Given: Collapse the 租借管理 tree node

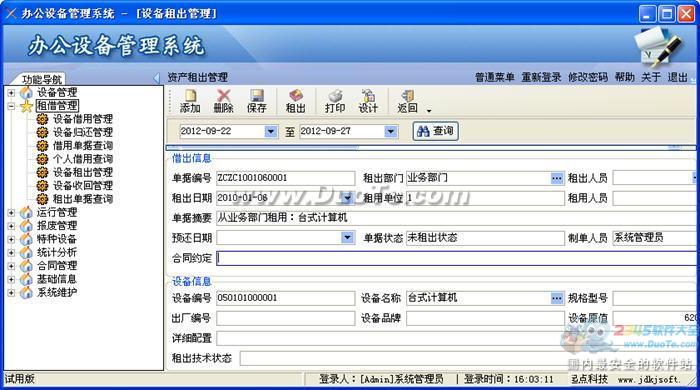Looking at the screenshot, I should point(11,106).
